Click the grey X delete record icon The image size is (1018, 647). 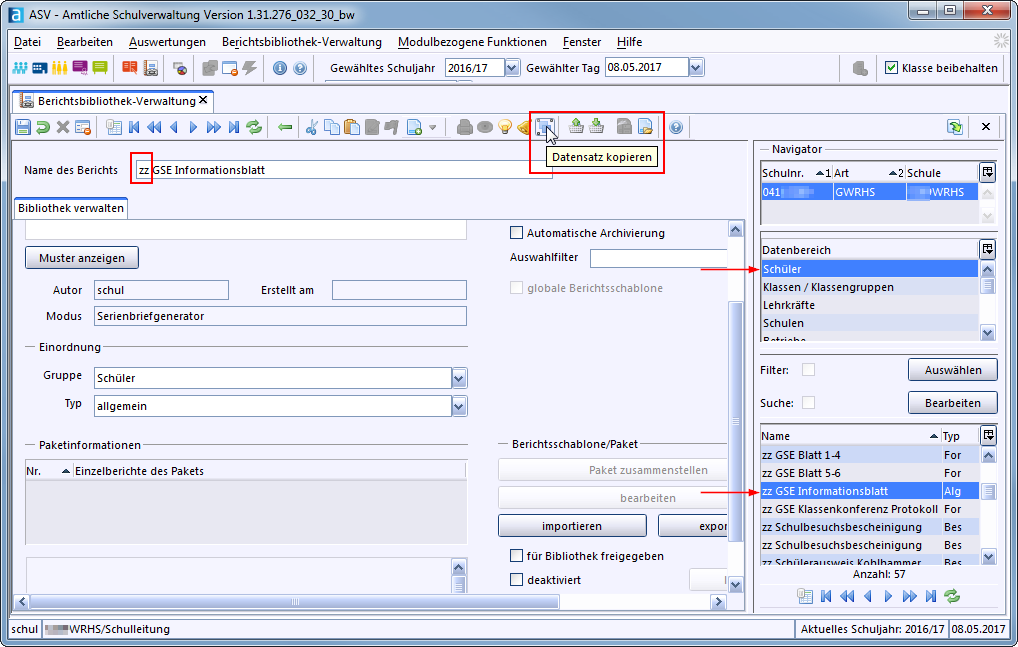[x=63, y=127]
